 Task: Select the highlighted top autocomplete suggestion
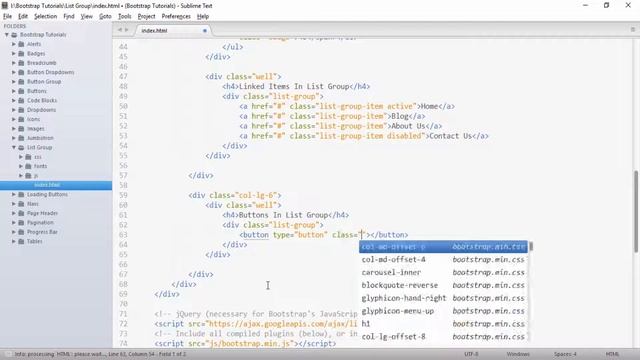tap(443, 247)
